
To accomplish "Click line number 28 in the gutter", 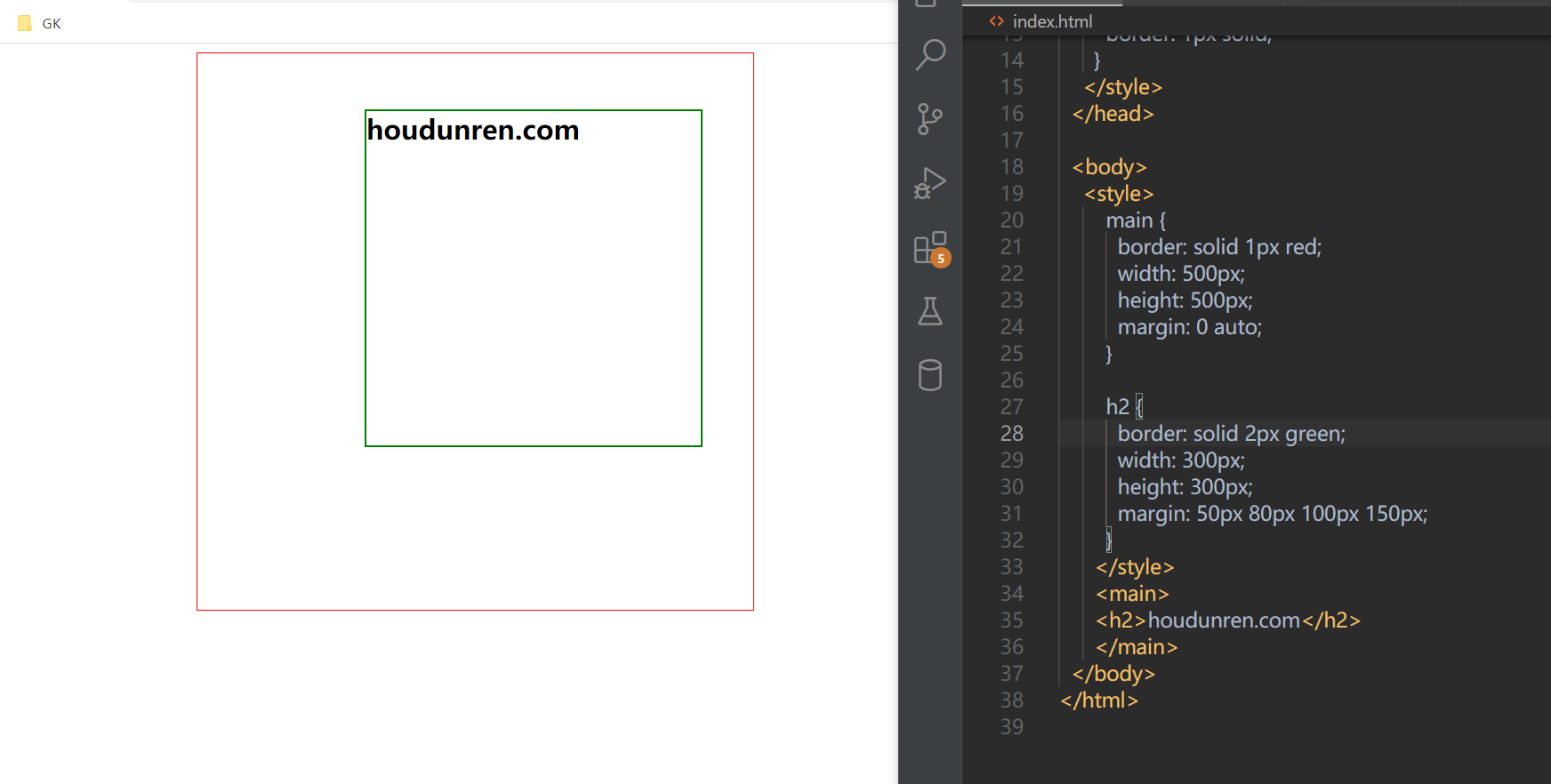I will 1011,434.
